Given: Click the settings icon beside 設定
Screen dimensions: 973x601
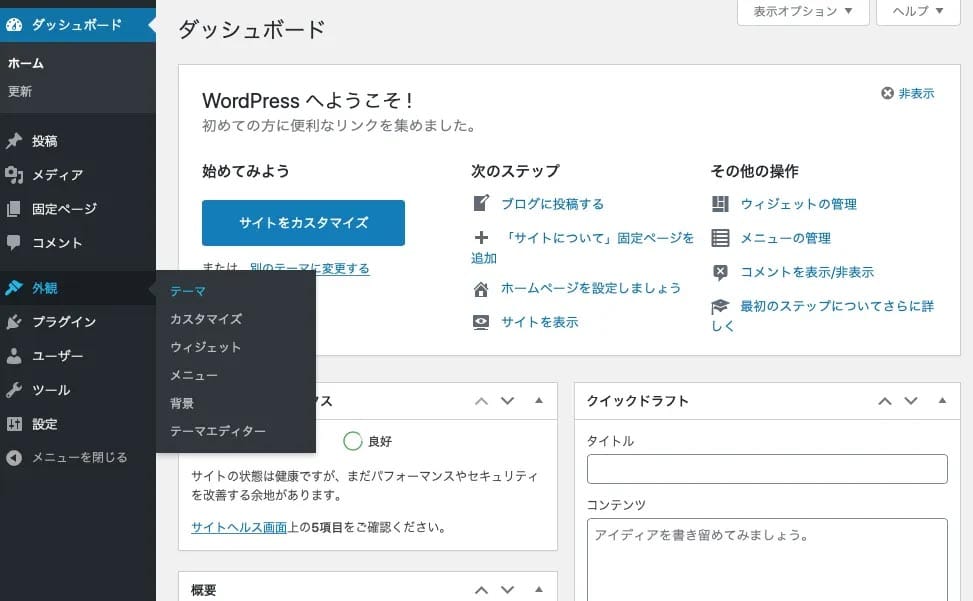Looking at the screenshot, I should [14, 424].
